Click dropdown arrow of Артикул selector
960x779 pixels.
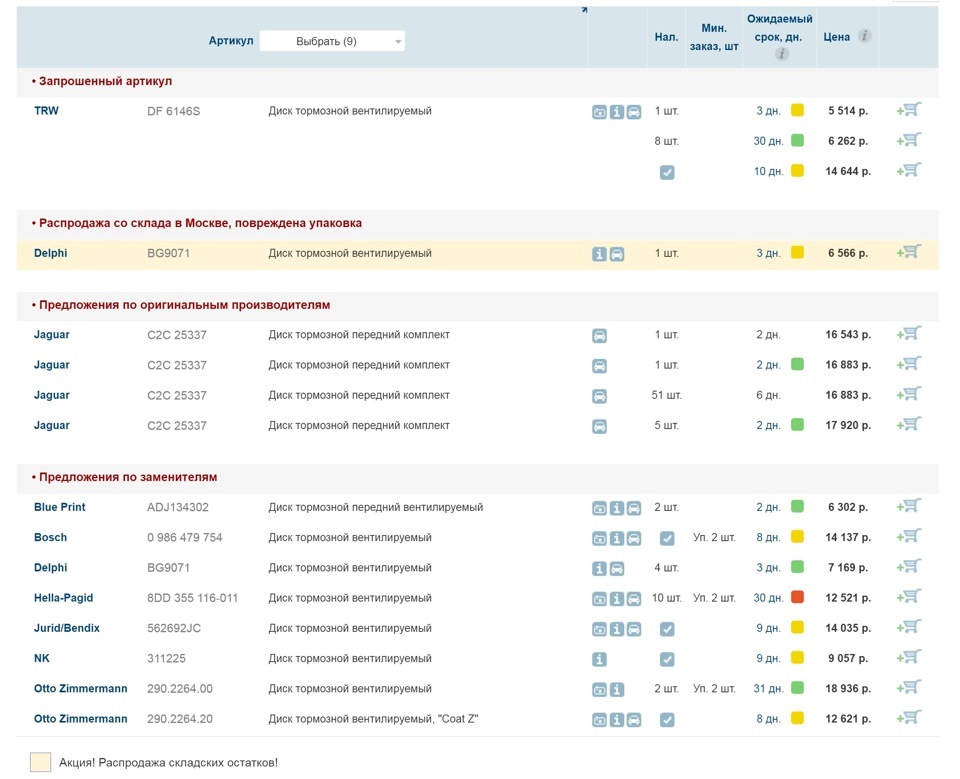(x=398, y=42)
